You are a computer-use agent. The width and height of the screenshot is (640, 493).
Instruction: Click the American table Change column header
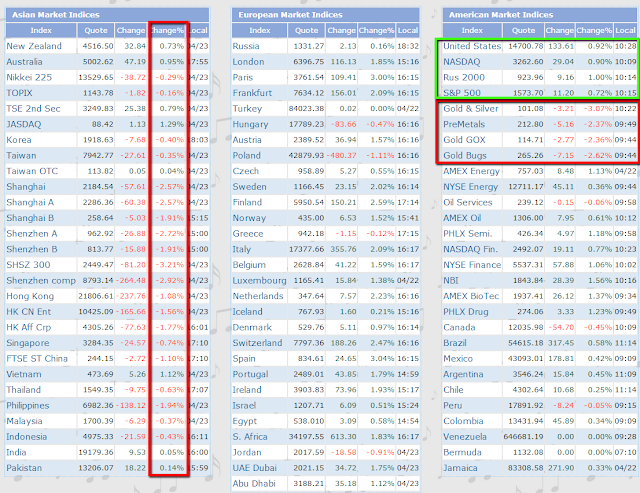[560, 30]
